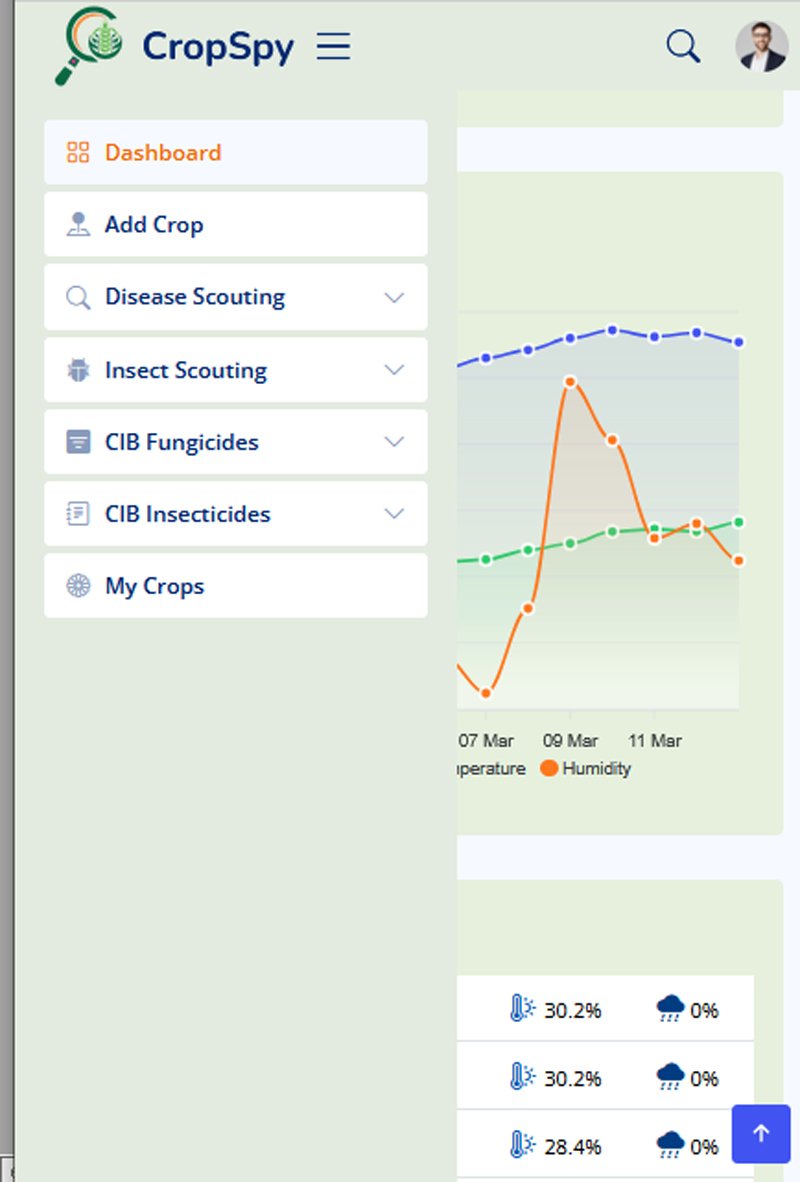This screenshot has height=1182, width=800.
Task: Select the Dashboard grid icon
Action: 78,152
